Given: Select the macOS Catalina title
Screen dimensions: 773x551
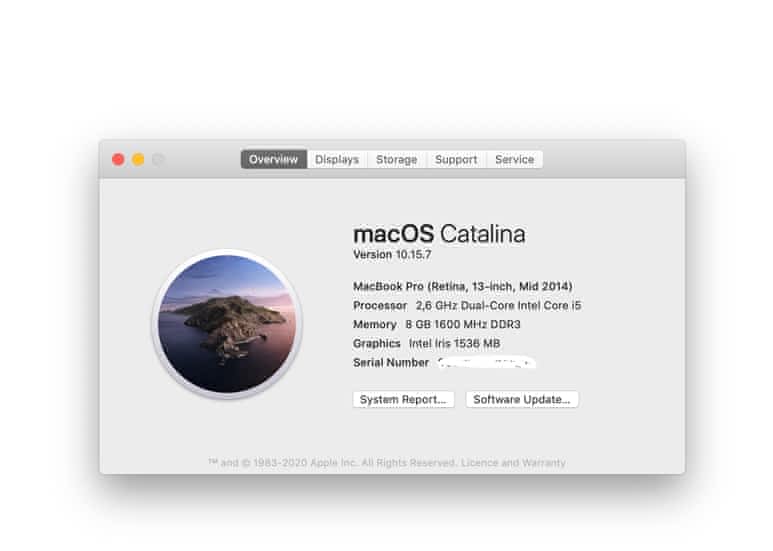Looking at the screenshot, I should (x=439, y=234).
